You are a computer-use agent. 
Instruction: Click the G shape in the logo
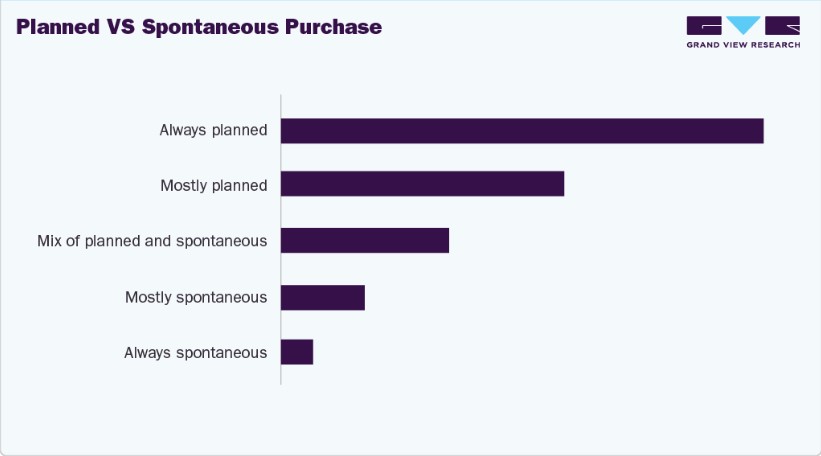pos(704,26)
